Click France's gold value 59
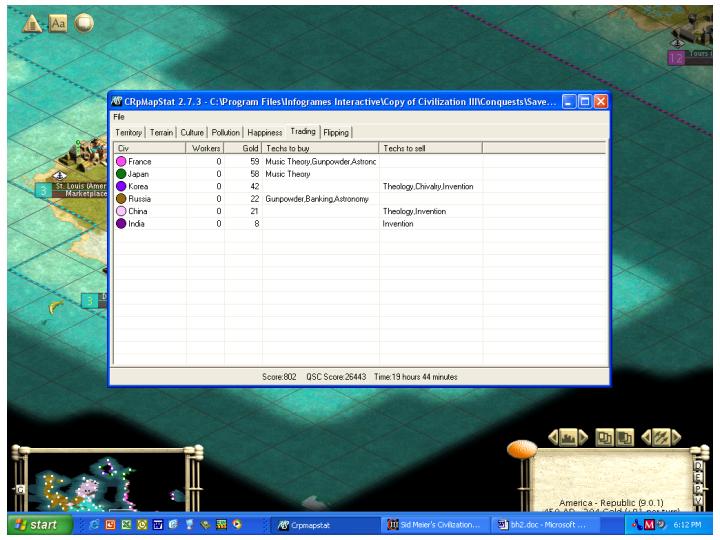This screenshot has width=720, height=540. 255,162
